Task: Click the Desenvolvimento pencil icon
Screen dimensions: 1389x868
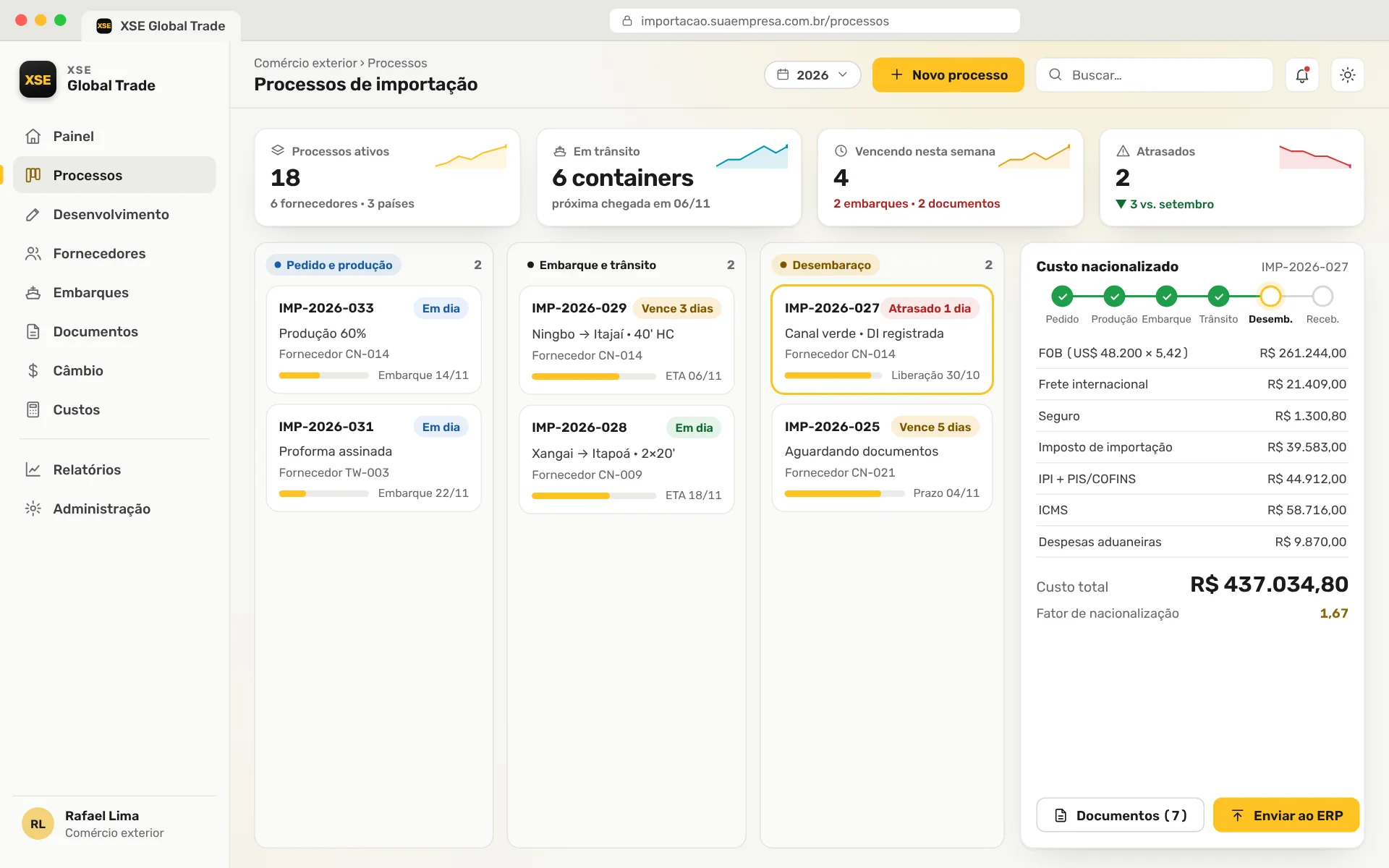Action: (33, 214)
